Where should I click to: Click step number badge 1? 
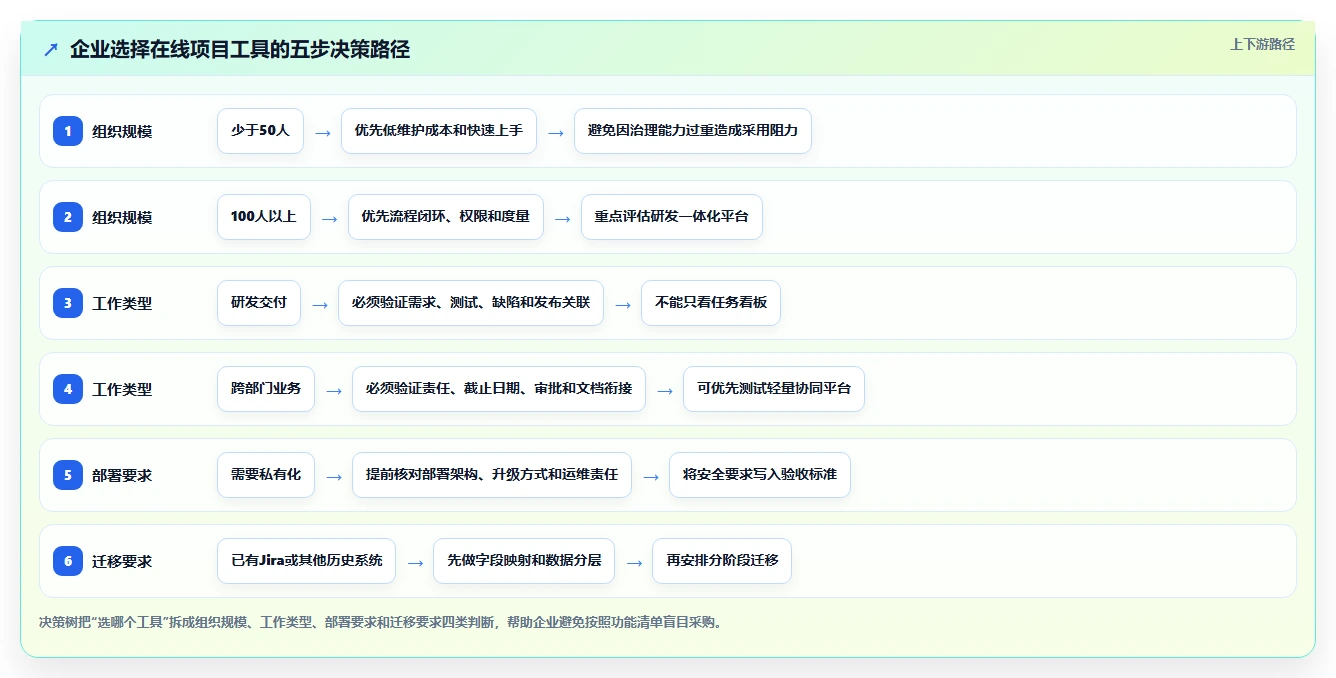click(x=68, y=131)
